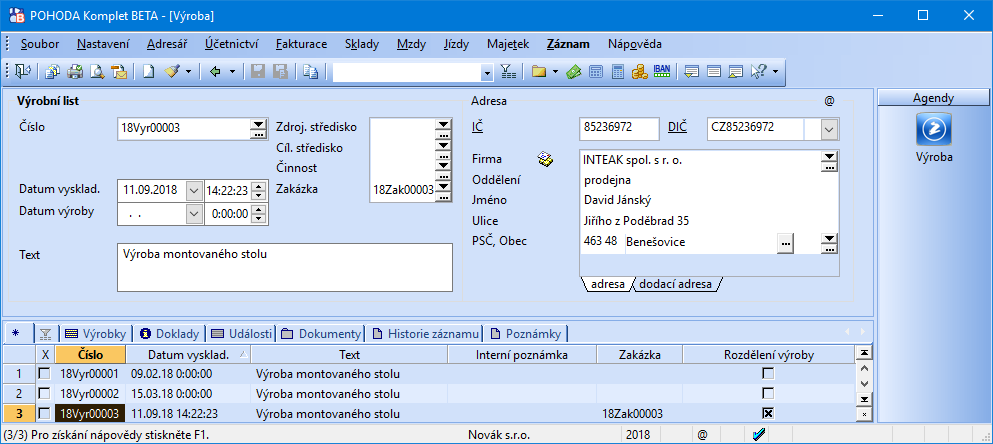The width and height of the screenshot is (993, 444).
Task: Open the Záznam menu
Action: pos(568,44)
